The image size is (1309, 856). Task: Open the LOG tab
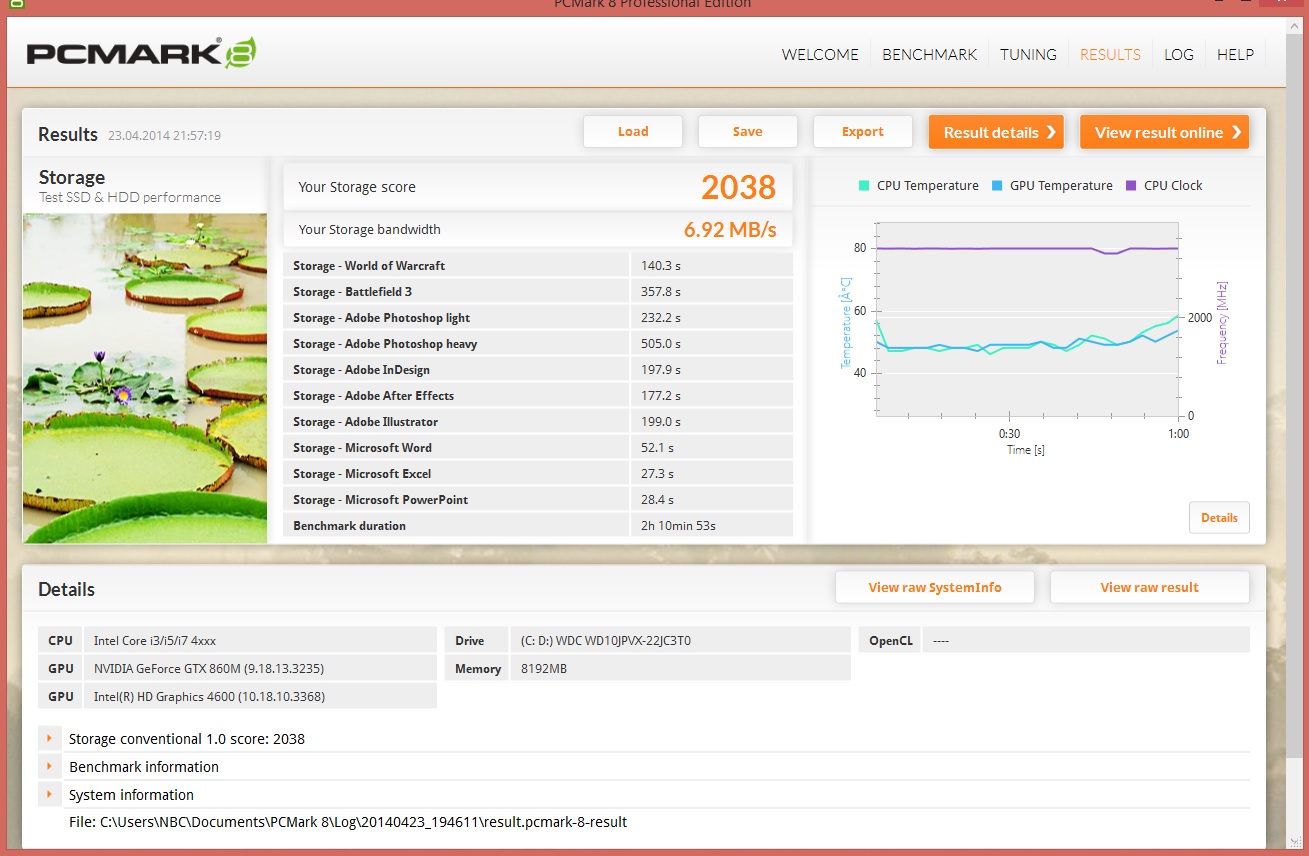(x=1179, y=55)
